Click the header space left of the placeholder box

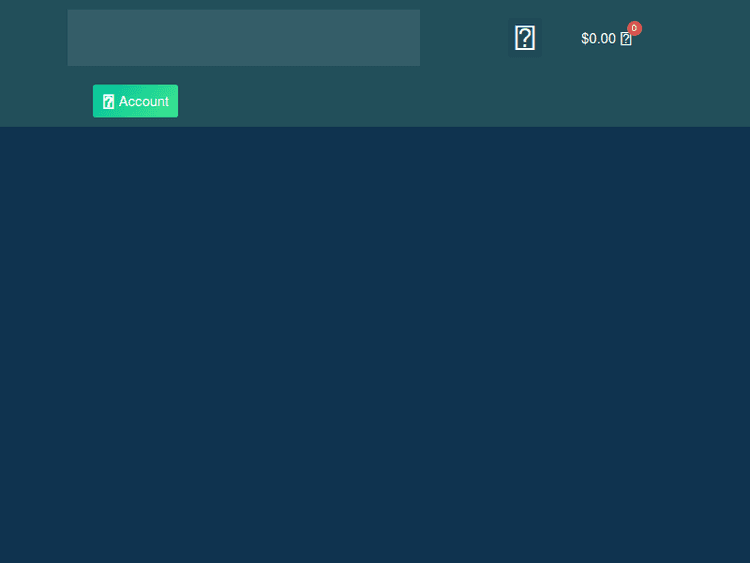pyautogui.click(x=33, y=38)
